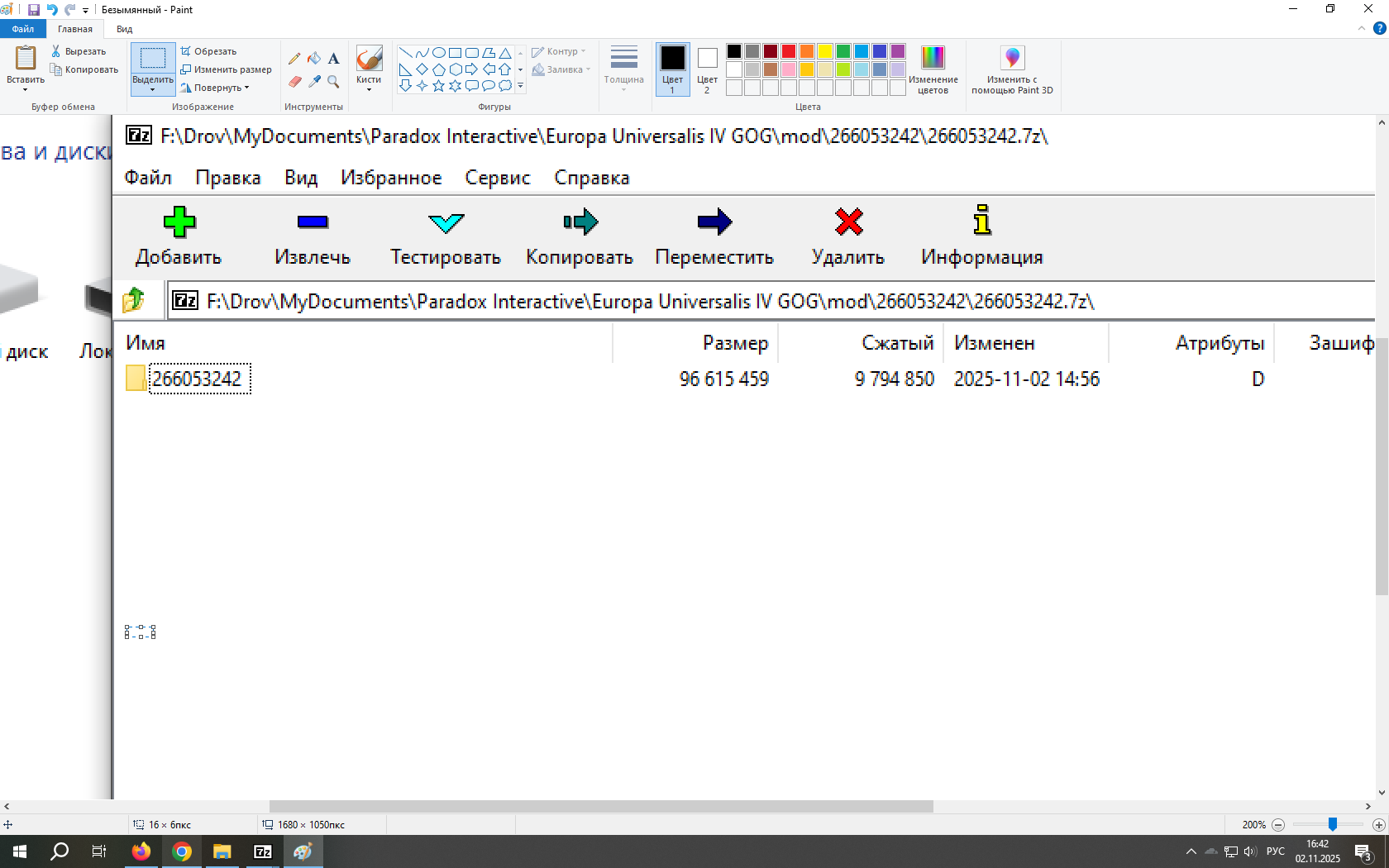Click the Crop (Обрезать) button
Screen dimensions: 1389x868
[x=209, y=51]
